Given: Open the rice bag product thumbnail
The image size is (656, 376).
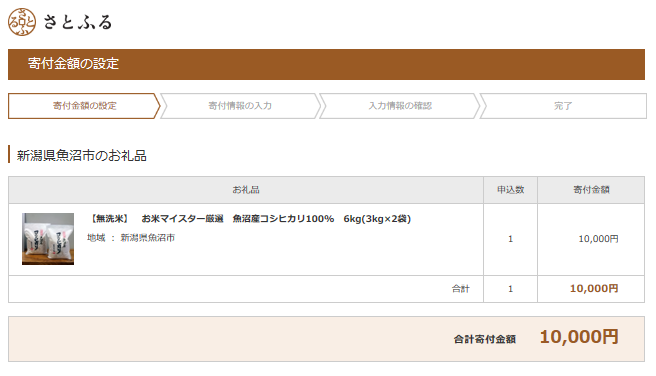Looking at the screenshot, I should pos(48,239).
